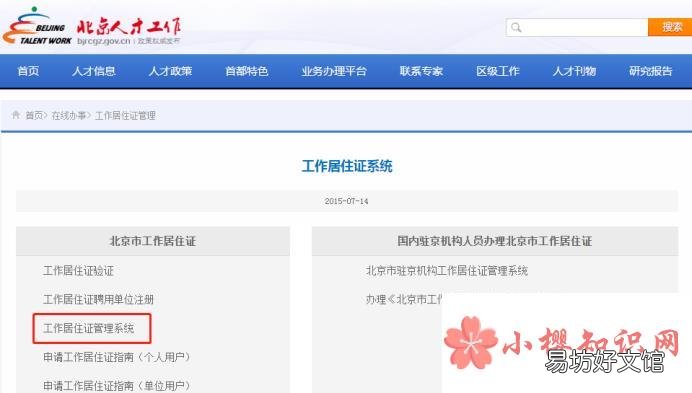The height and width of the screenshot is (393, 692).
Task: Click the magnifier icon in search box
Action: (516, 28)
